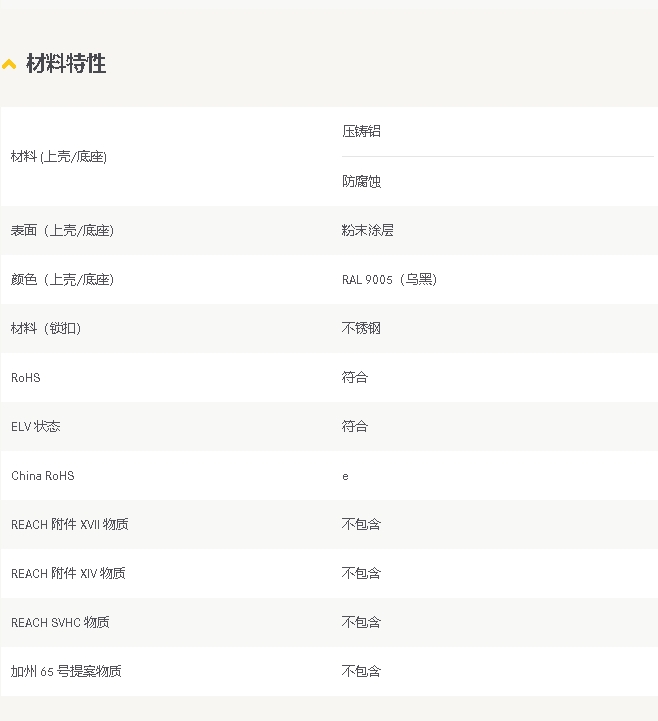
Task: Collapse the 材料特性 section with yellow chevron
Action: point(9,64)
